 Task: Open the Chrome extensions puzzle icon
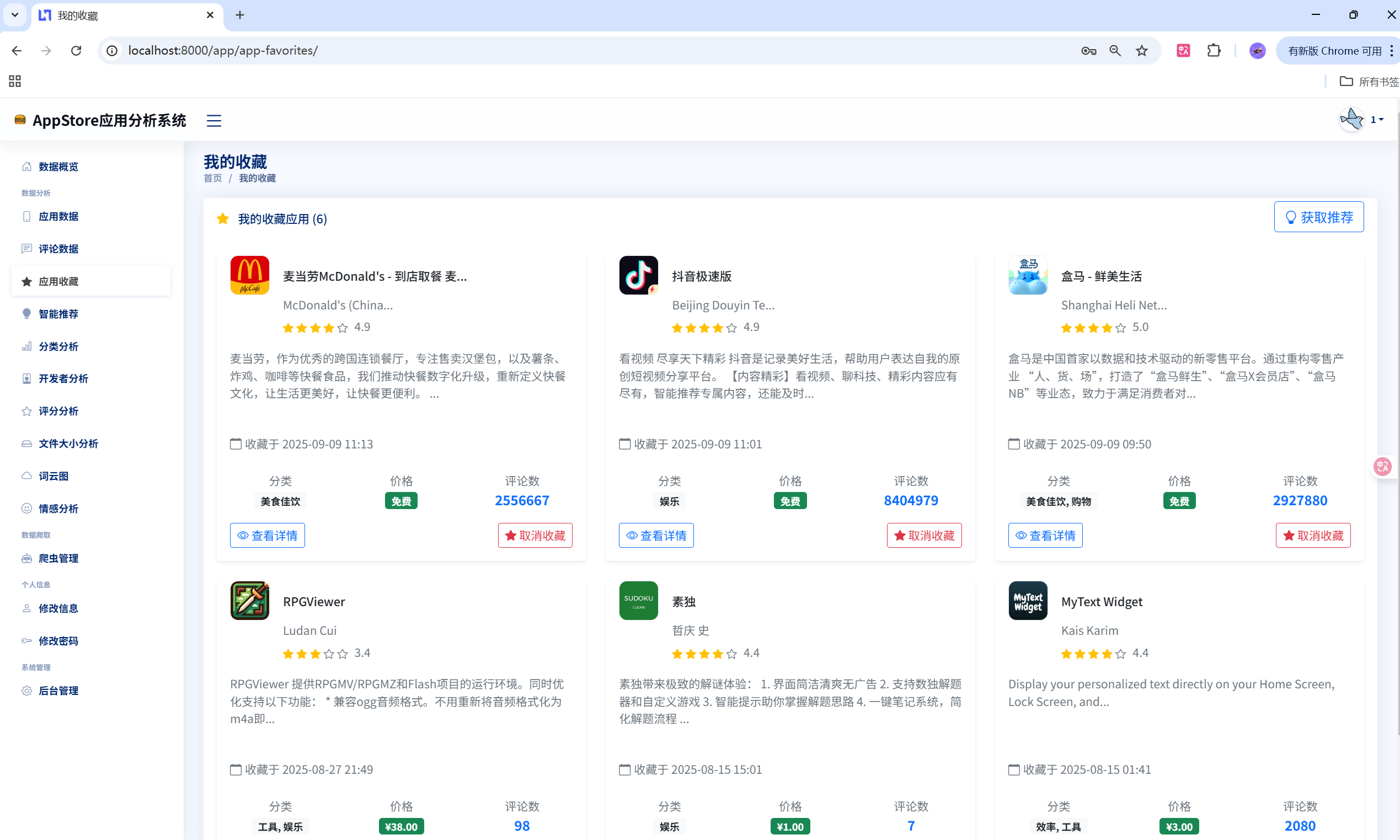[1213, 50]
